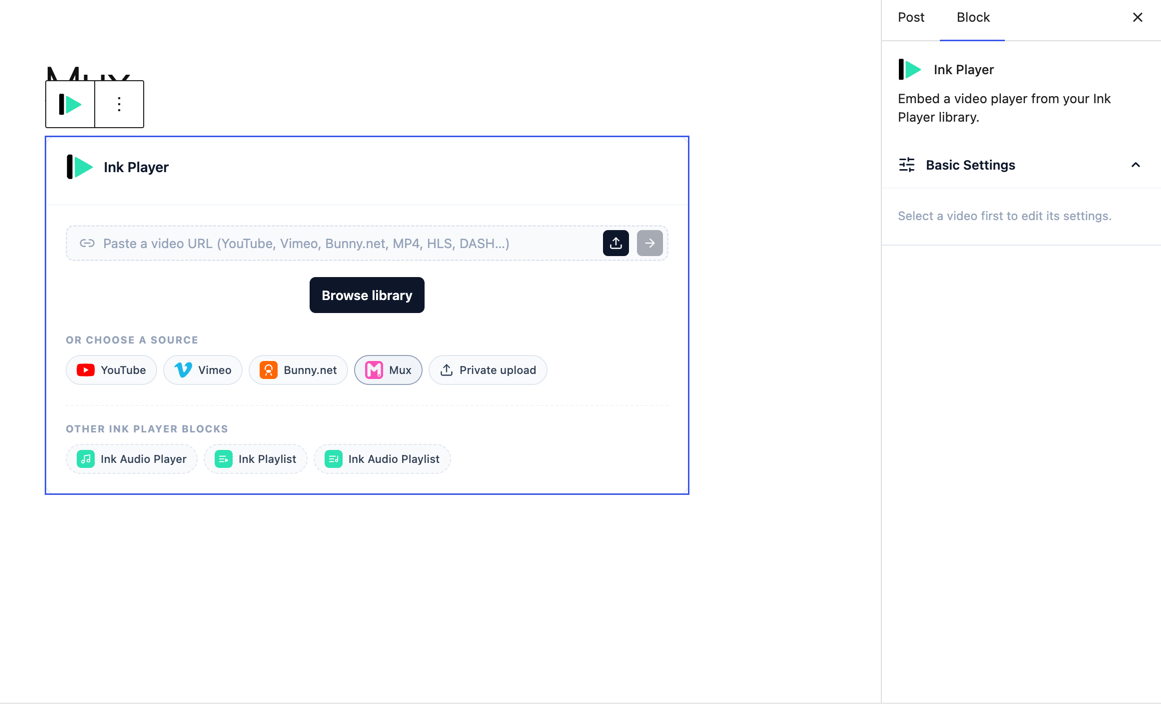Click the 'OR CHOOSE A SOURCE' label

coord(132,340)
